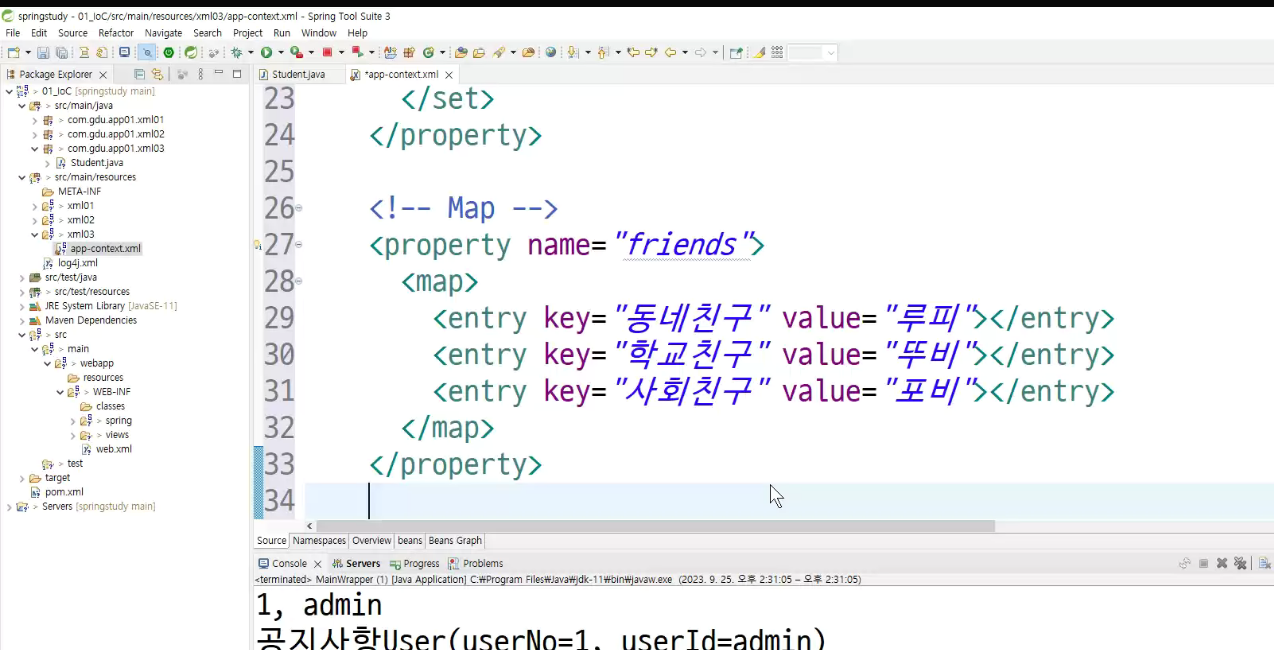Image resolution: width=1274 pixels, height=650 pixels.
Task: Open the Navigate menu
Action: coord(163,33)
